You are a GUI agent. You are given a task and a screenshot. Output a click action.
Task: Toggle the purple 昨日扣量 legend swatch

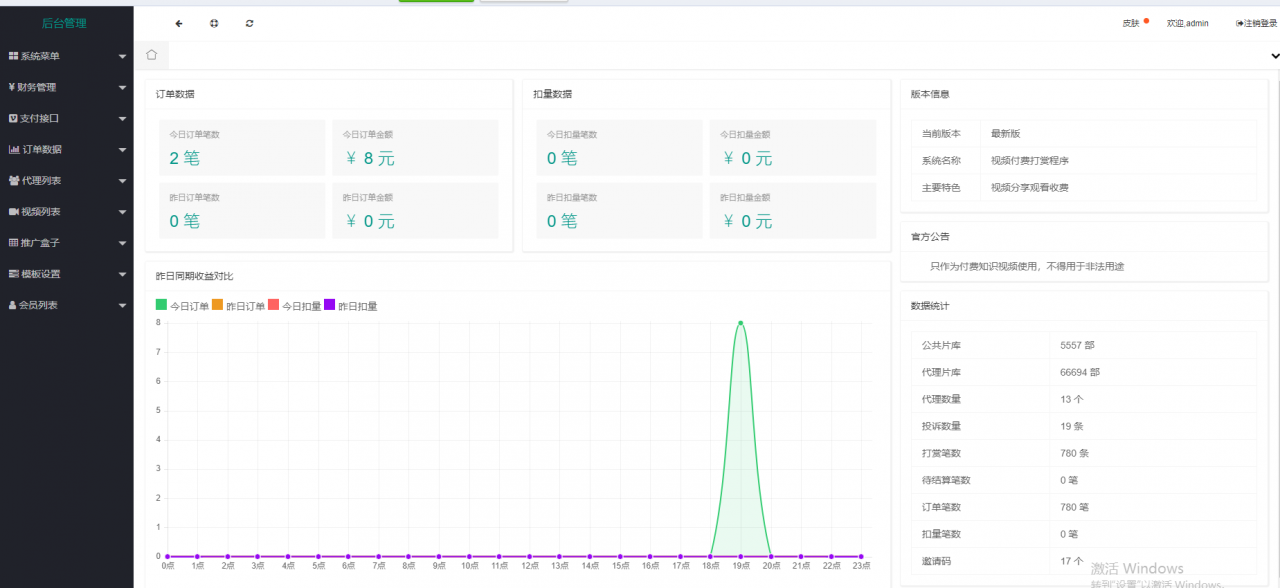tap(329, 305)
